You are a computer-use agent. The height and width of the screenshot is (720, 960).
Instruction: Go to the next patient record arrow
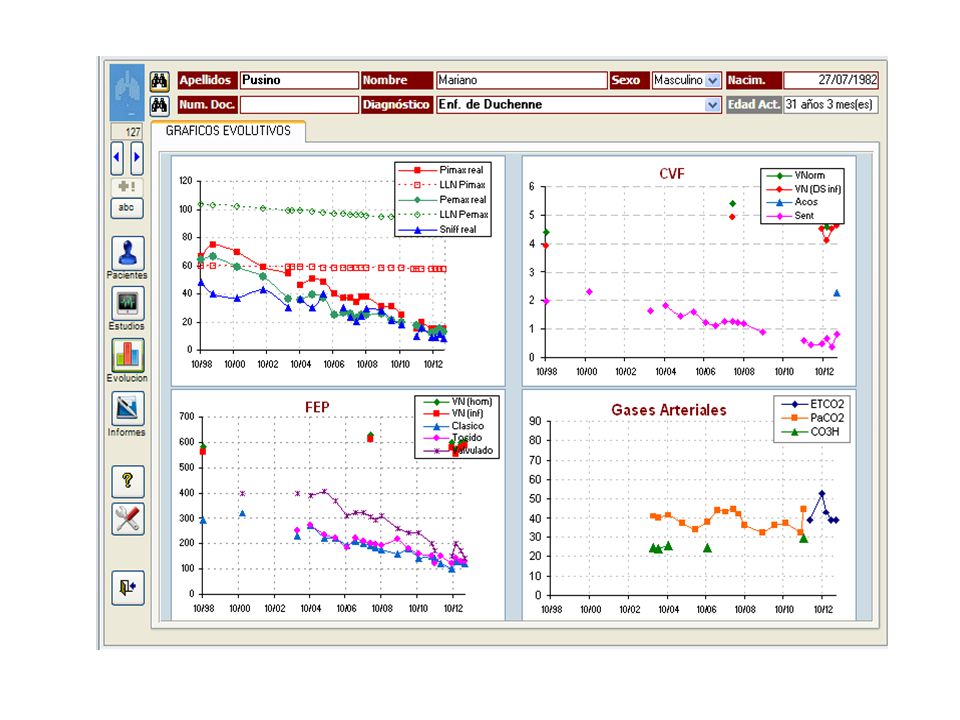coord(137,157)
